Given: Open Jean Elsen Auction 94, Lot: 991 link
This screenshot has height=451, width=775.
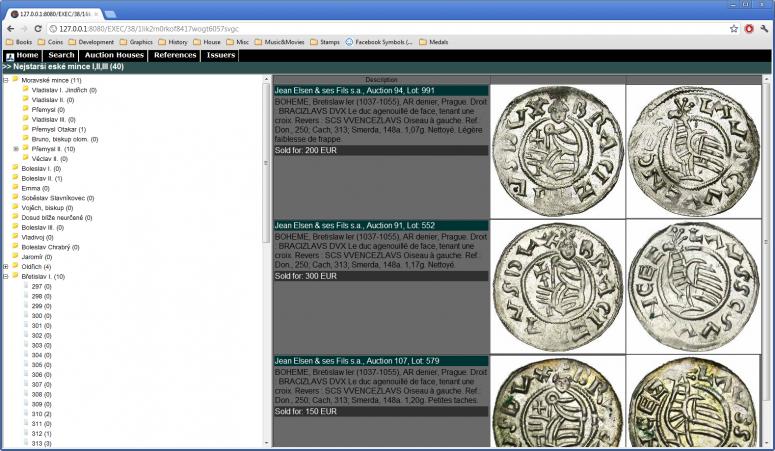Looking at the screenshot, I should tap(354, 90).
